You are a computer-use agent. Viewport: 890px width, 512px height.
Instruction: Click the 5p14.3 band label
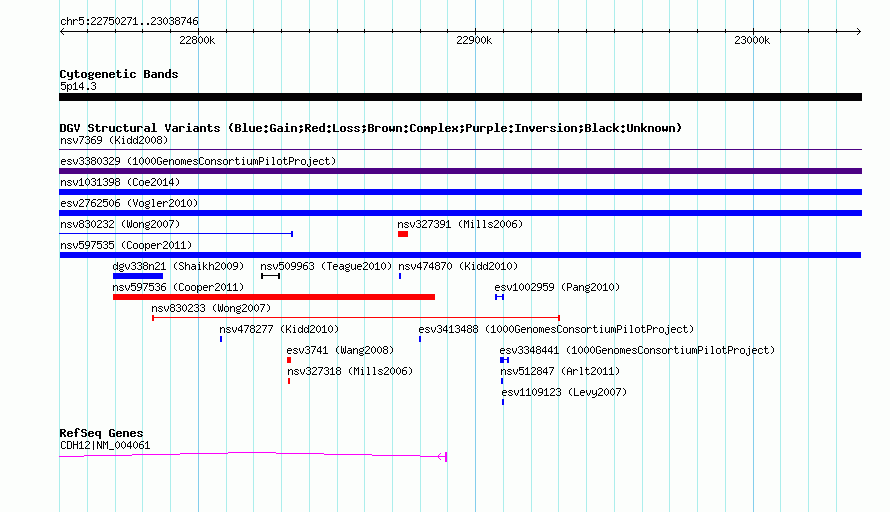pos(78,86)
